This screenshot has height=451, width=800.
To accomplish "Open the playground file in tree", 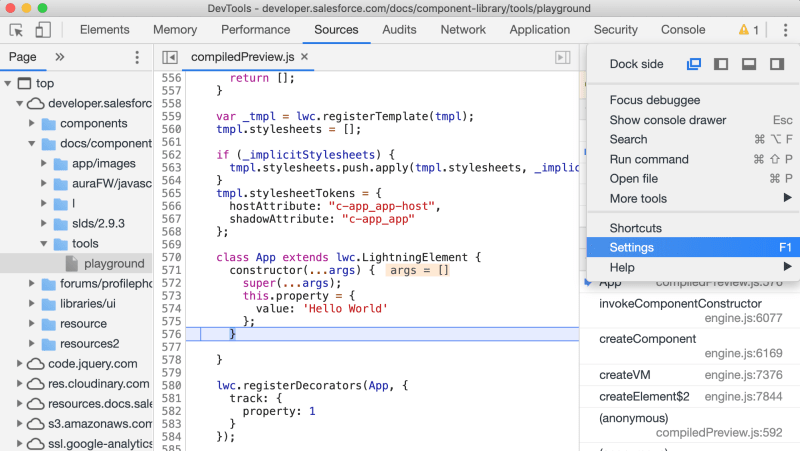I will [77, 264].
